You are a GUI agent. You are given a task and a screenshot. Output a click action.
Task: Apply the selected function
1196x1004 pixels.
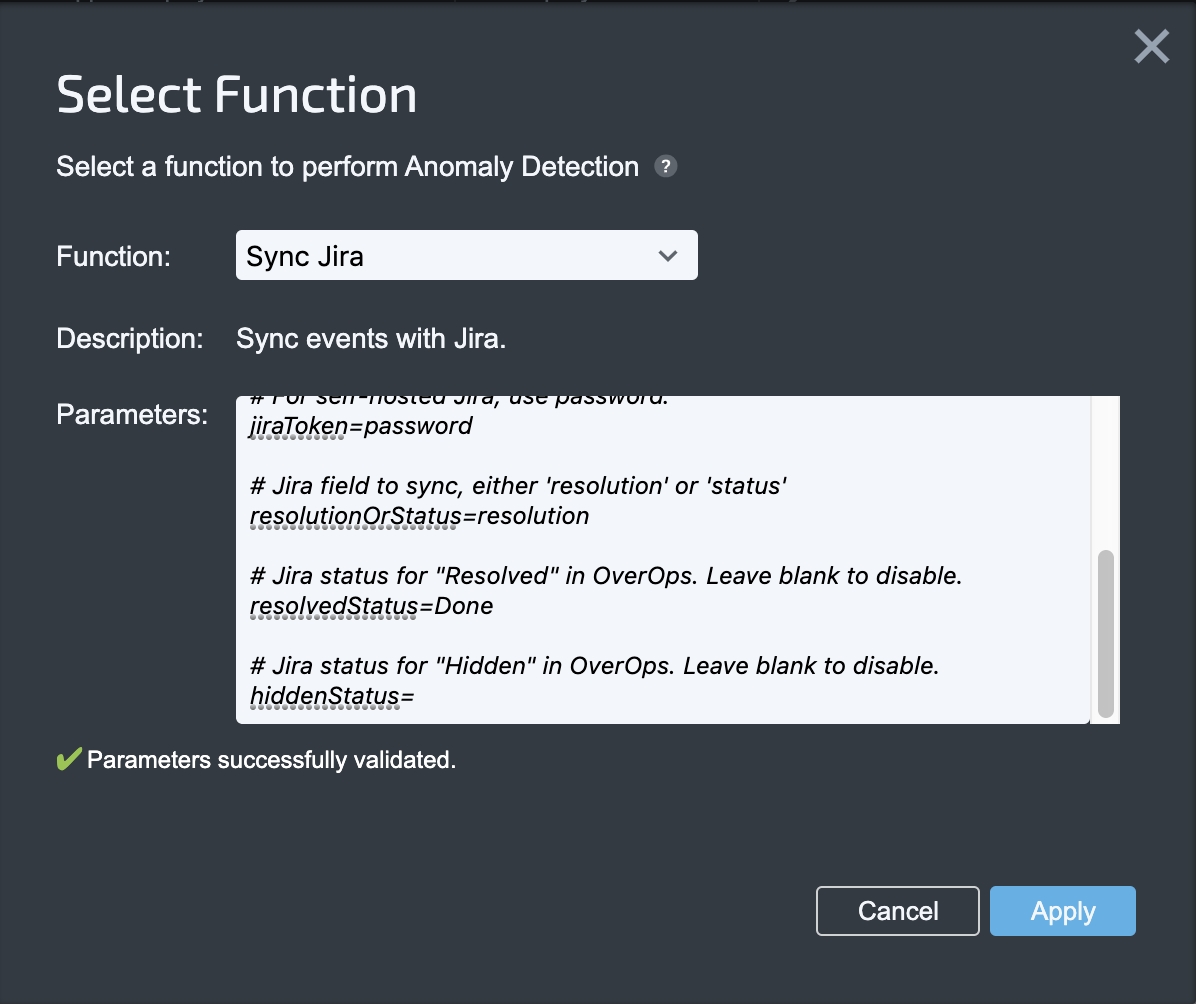click(x=1062, y=911)
